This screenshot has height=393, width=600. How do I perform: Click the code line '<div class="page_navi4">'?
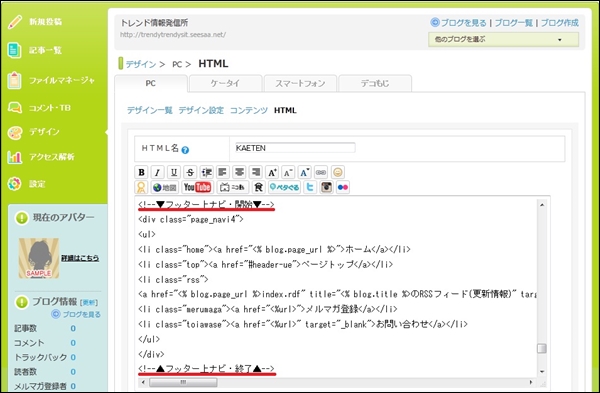[x=191, y=220]
